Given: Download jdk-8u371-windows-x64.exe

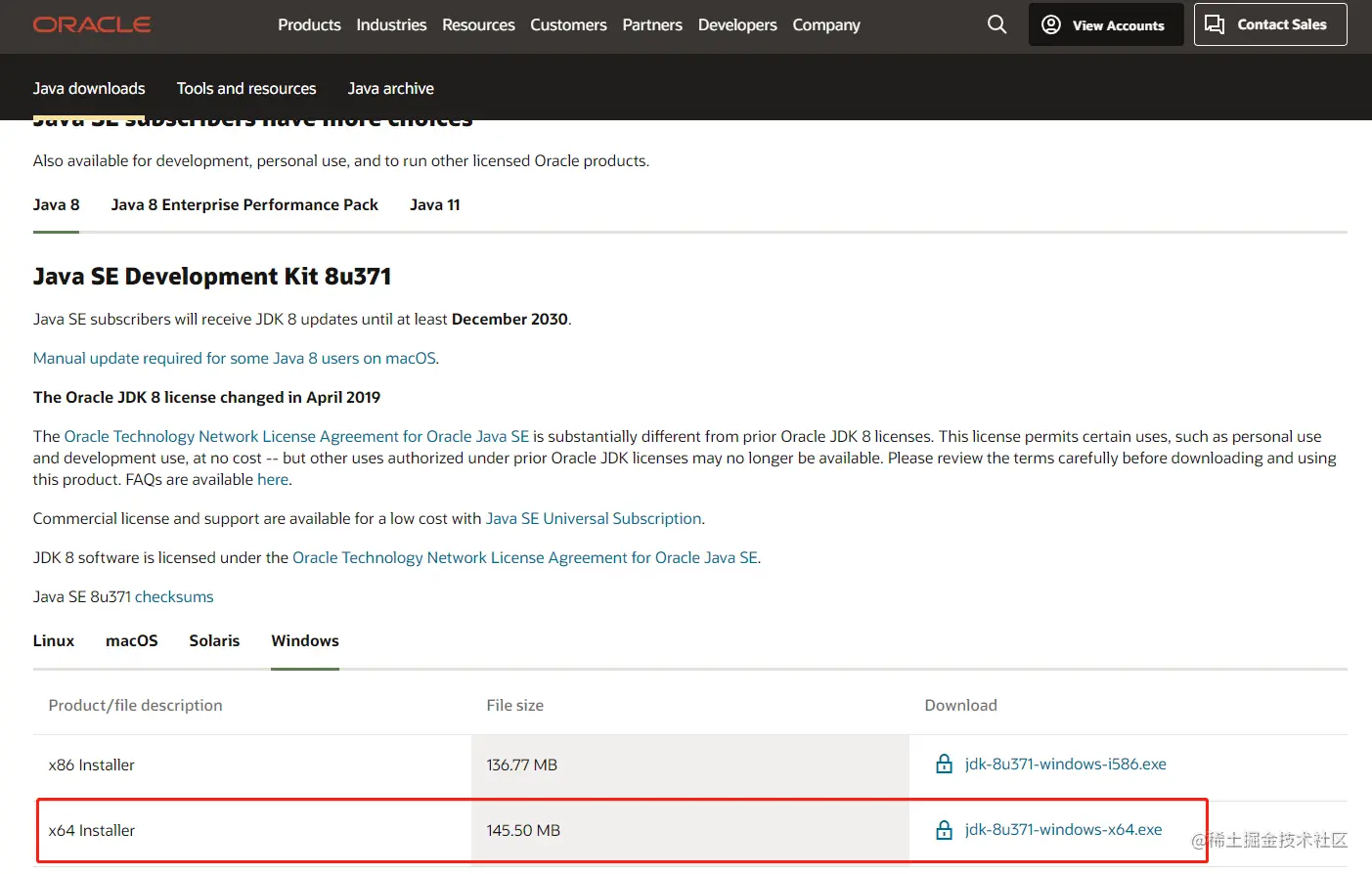Looking at the screenshot, I should pos(1063,830).
